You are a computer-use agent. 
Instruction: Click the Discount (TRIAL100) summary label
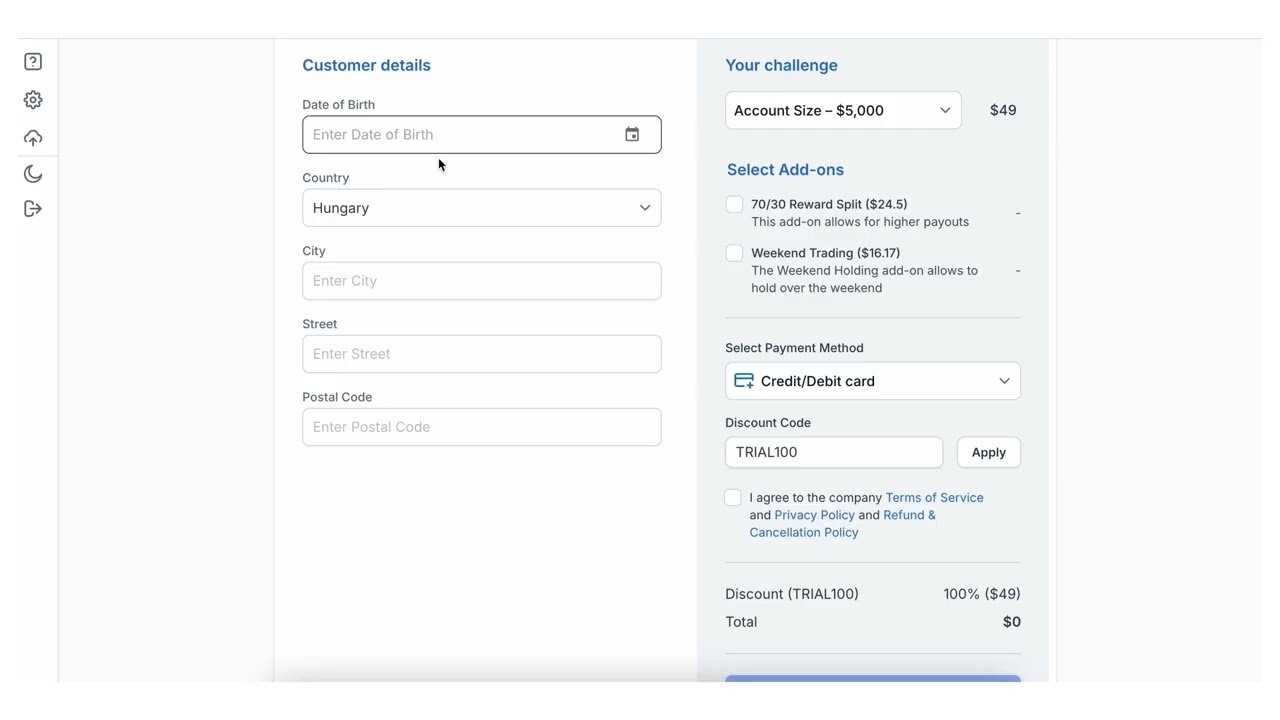[x=792, y=594]
